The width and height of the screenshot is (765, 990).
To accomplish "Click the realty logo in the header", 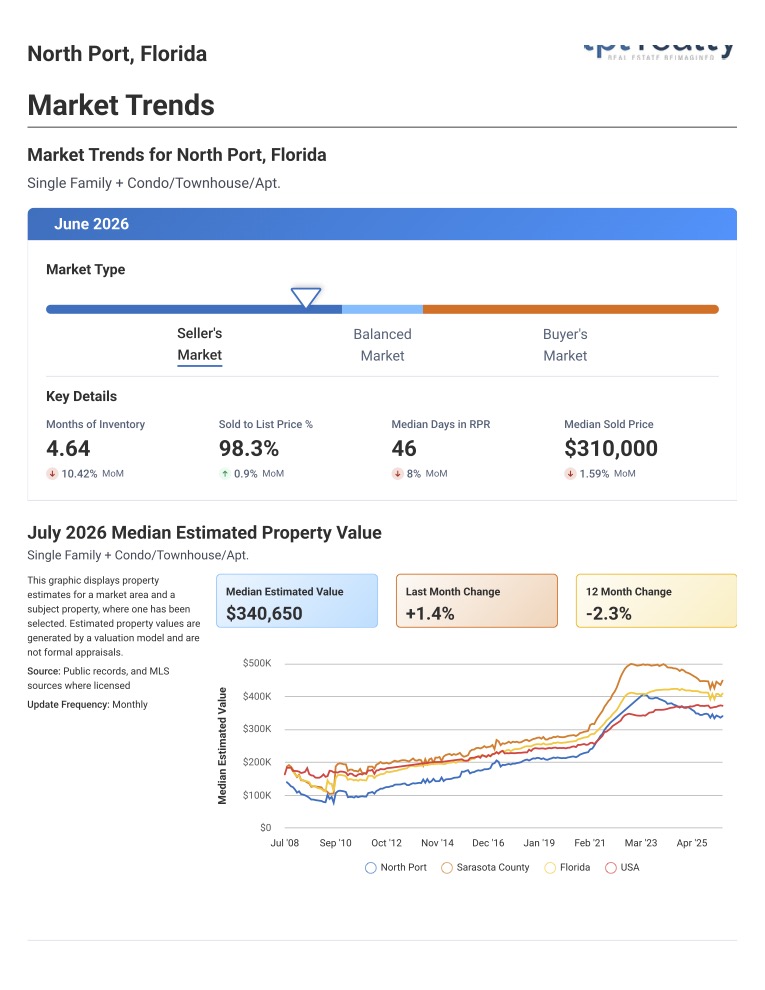I will (659, 51).
